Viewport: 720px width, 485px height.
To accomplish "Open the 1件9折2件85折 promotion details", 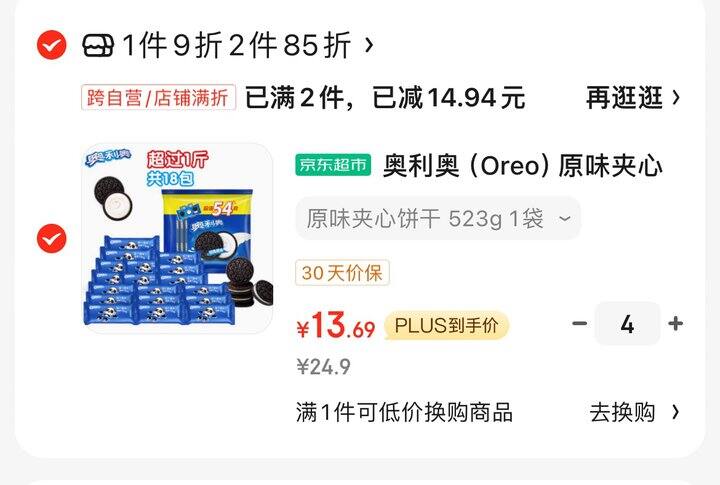I will 237,45.
